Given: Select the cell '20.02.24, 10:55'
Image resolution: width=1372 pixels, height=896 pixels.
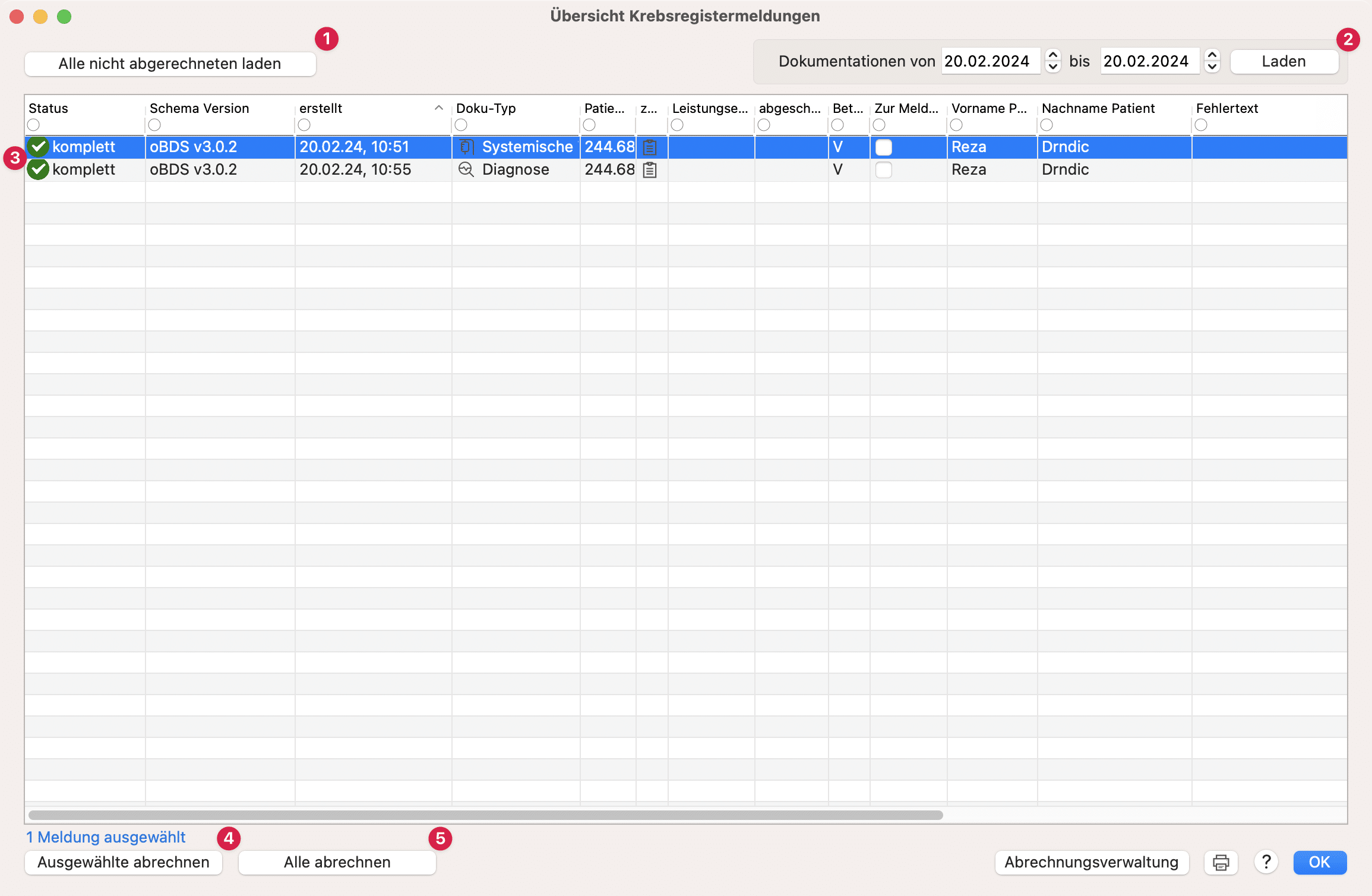Looking at the screenshot, I should click(355, 169).
